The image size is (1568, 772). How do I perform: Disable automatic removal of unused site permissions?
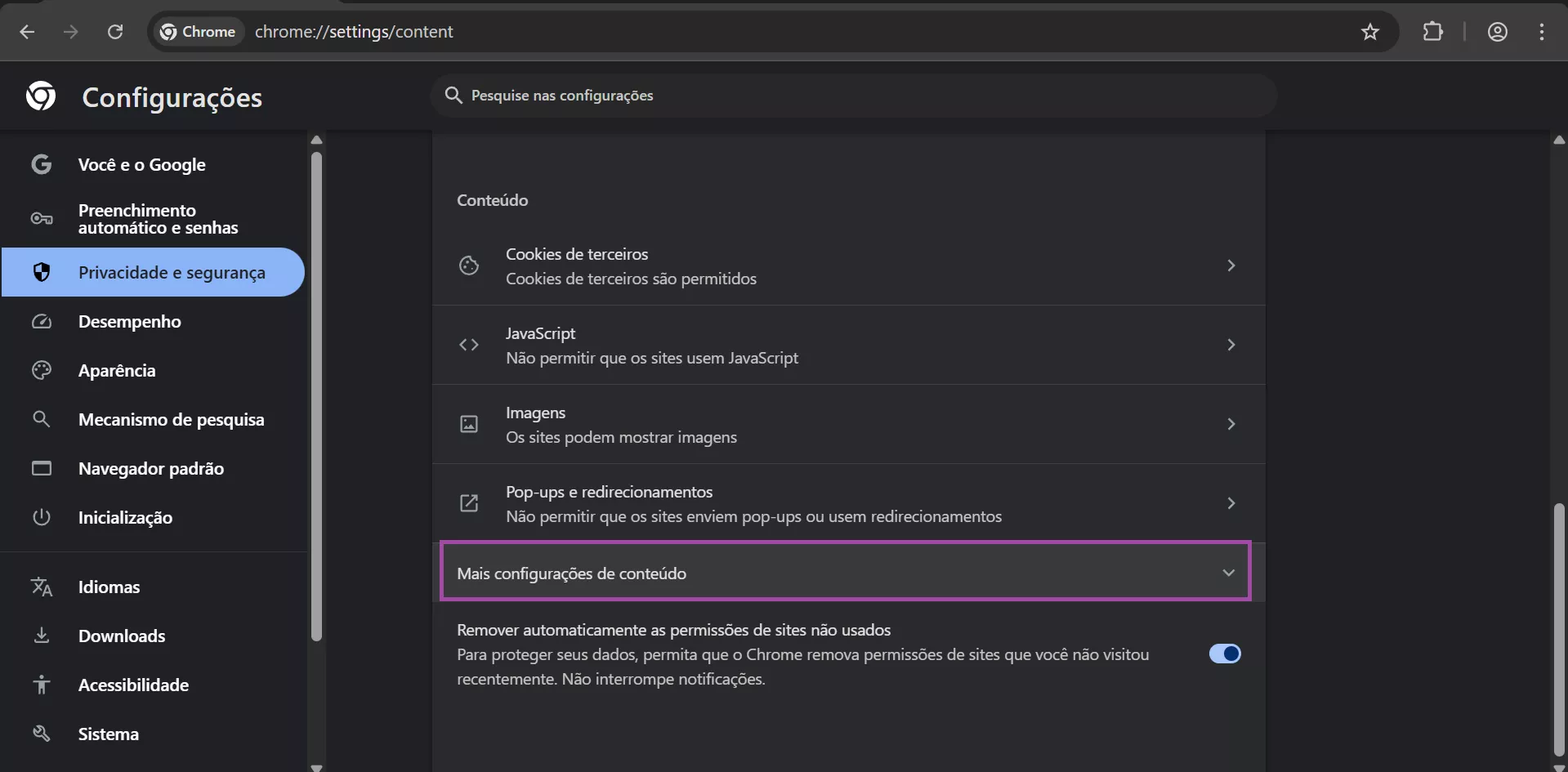click(1224, 654)
